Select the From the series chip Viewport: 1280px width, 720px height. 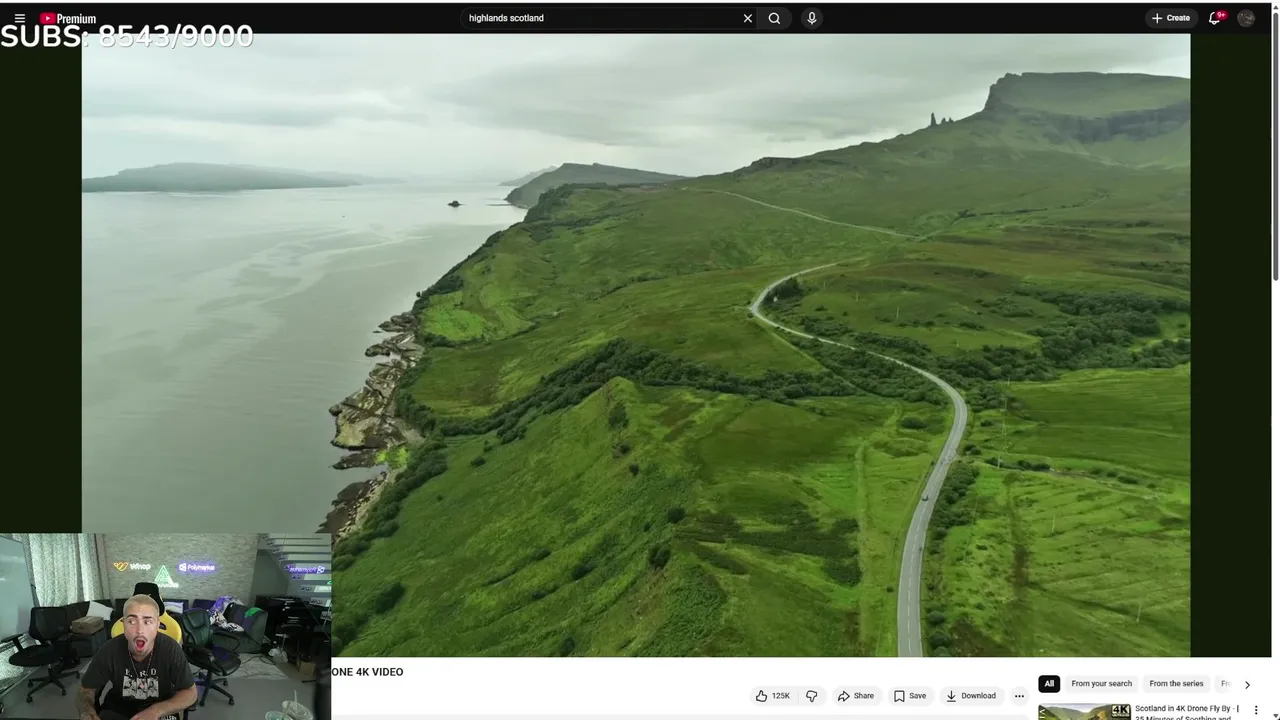click(1176, 684)
